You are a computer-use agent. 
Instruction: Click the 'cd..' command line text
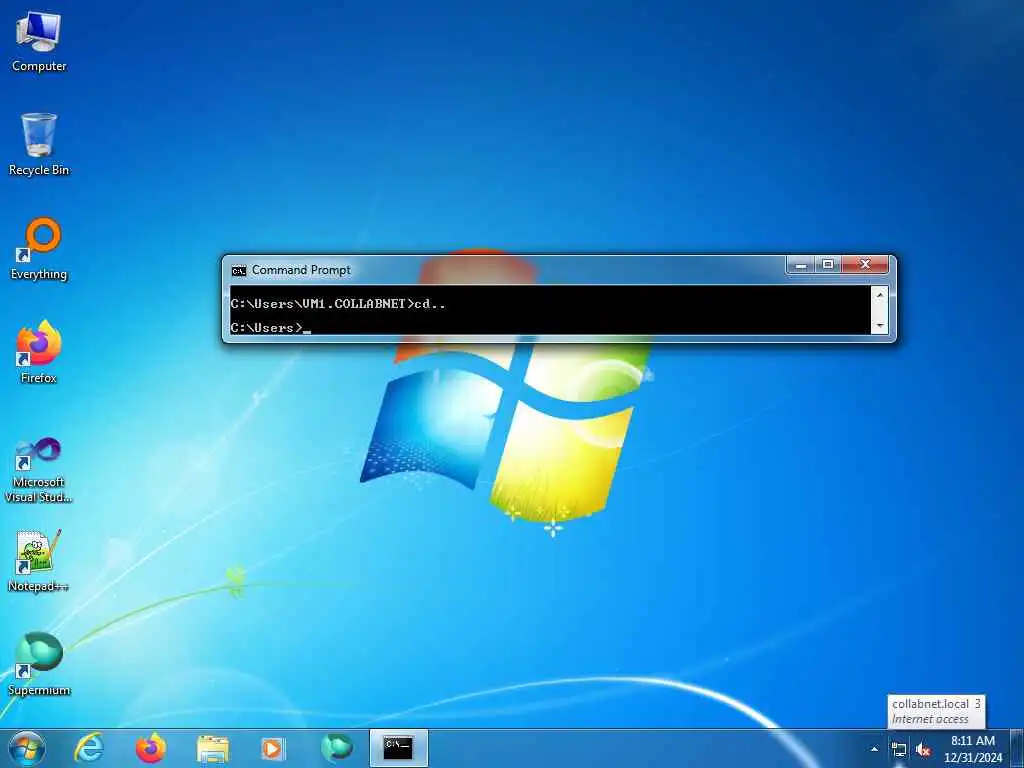click(x=430, y=304)
